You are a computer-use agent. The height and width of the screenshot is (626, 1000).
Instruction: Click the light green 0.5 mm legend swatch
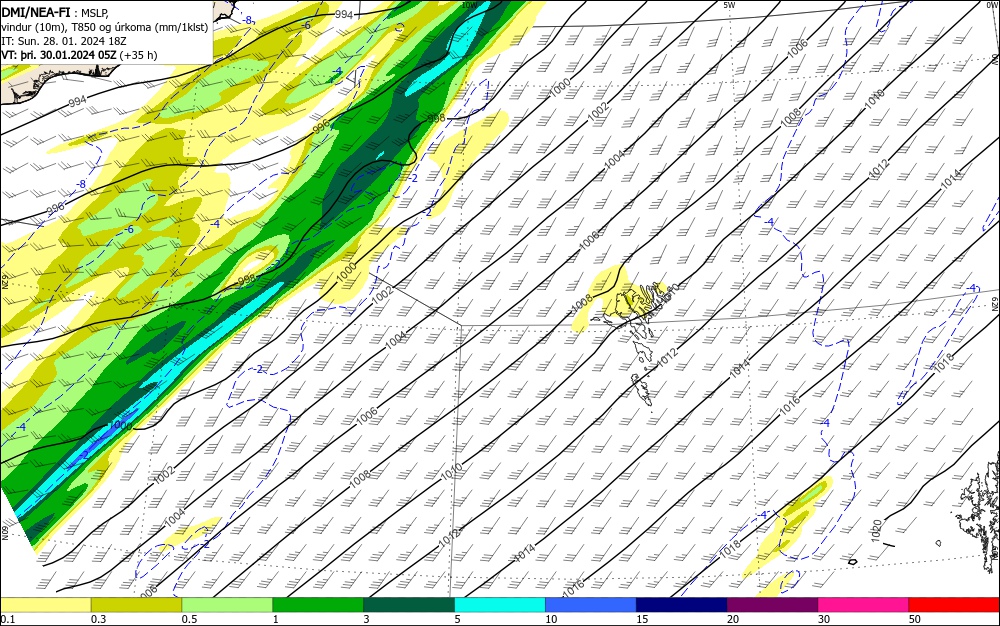pos(227,605)
